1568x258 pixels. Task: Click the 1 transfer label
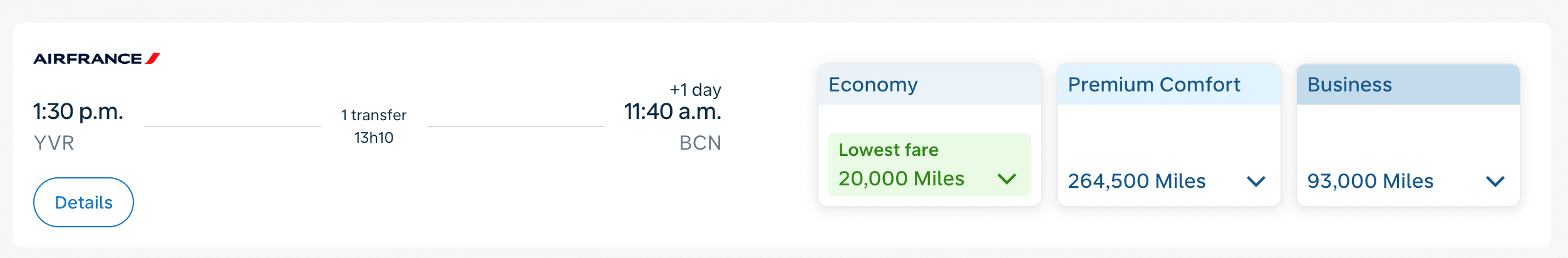click(x=374, y=115)
